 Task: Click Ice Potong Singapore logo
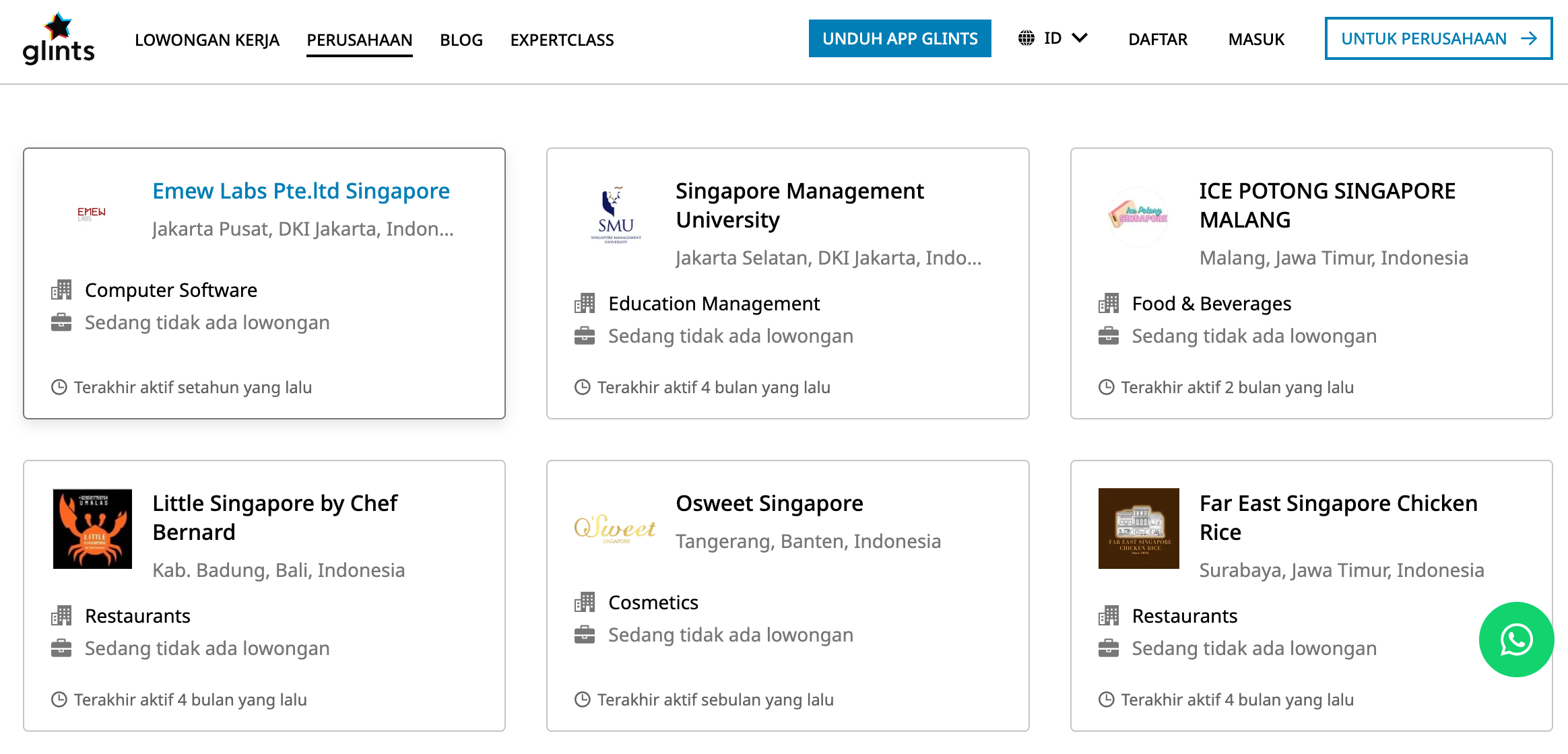[x=1139, y=215]
